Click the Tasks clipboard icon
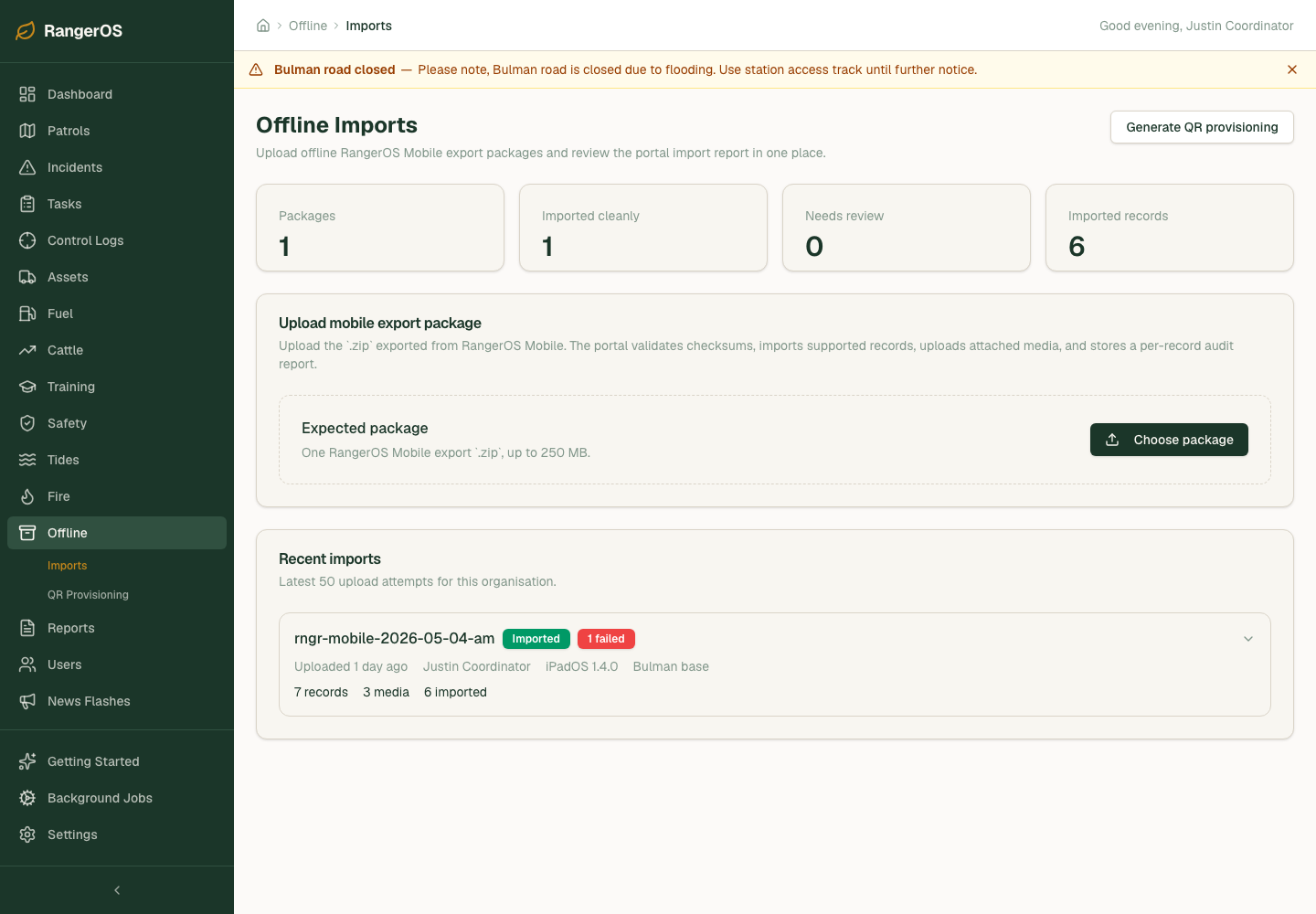Viewport: 1316px width, 914px height. tap(27, 204)
